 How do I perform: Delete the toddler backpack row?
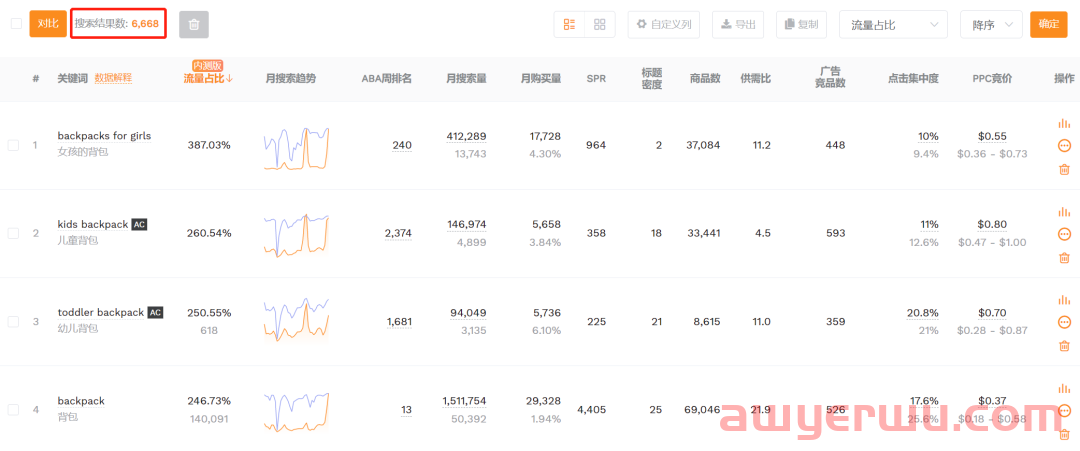pyautogui.click(x=1063, y=346)
